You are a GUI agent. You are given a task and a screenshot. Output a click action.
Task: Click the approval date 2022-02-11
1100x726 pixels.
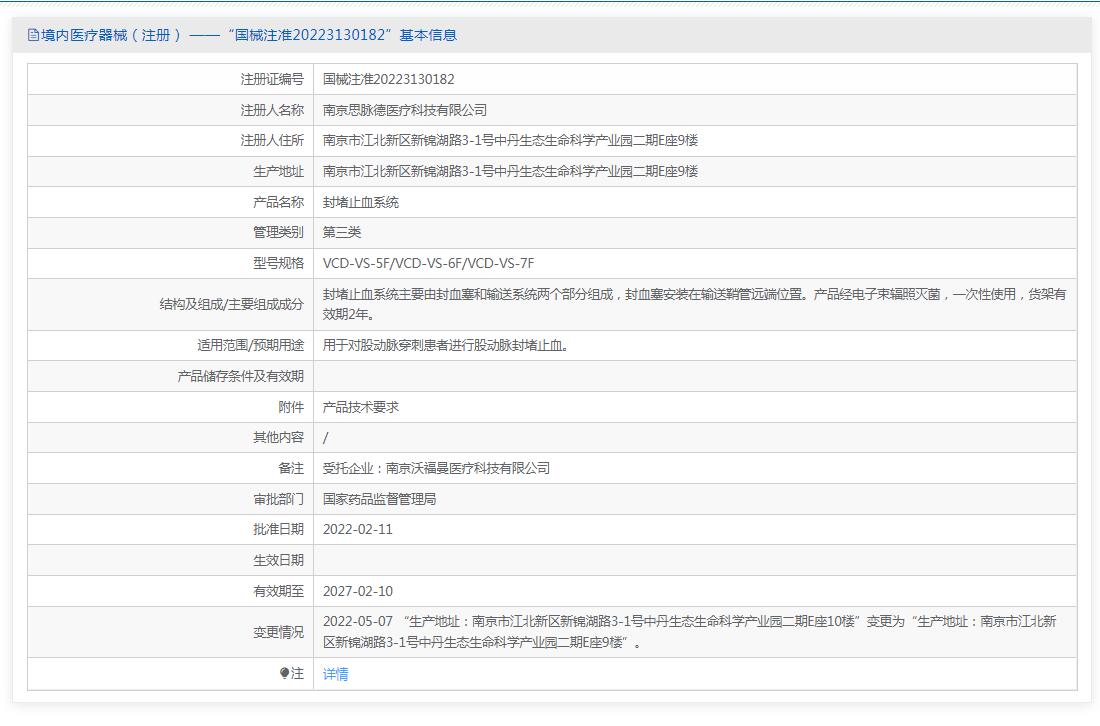click(358, 529)
